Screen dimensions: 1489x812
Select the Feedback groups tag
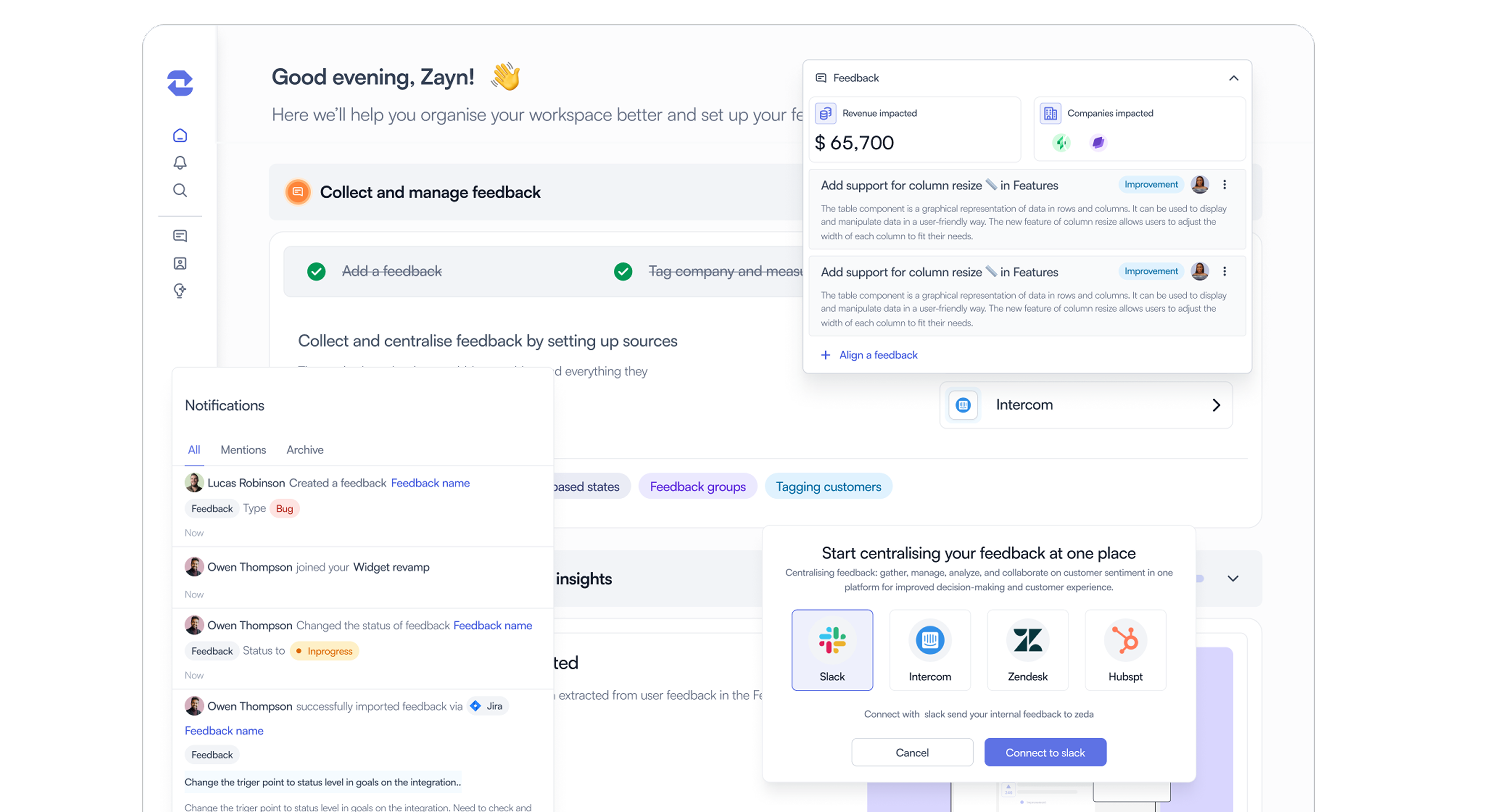698,487
